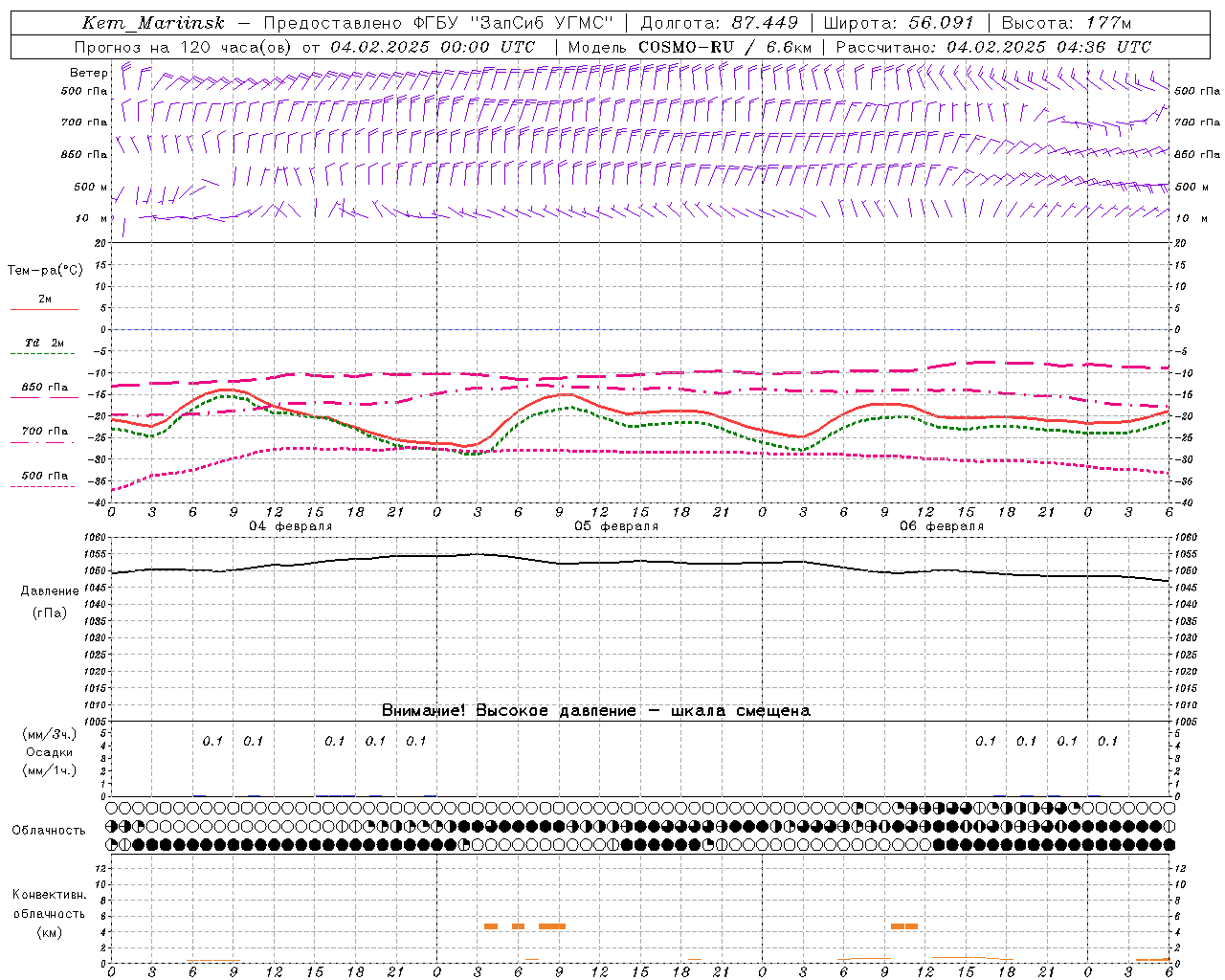Click the 10 м wind level label on left

click(x=92, y=218)
